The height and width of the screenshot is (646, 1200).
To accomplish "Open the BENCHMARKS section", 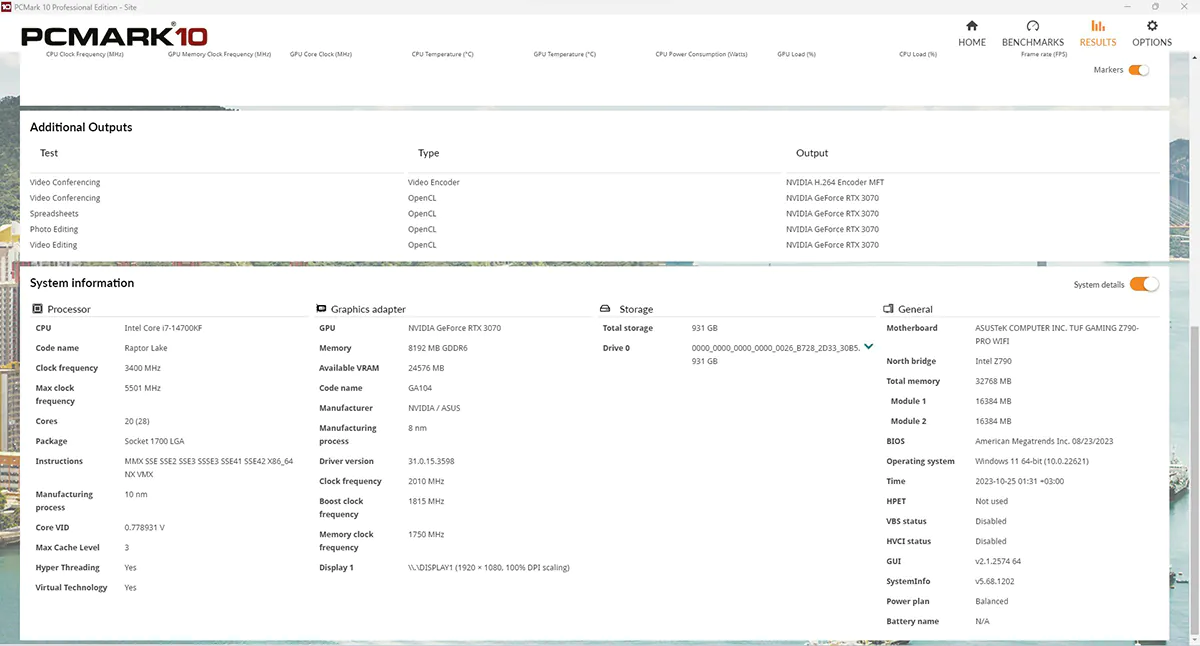I will tap(1033, 33).
